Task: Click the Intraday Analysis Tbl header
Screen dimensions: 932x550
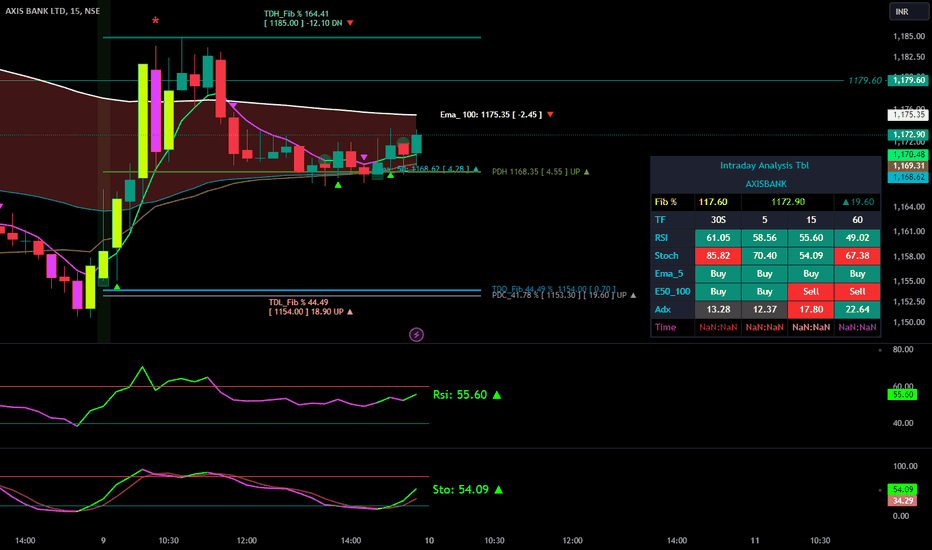Action: point(764,165)
